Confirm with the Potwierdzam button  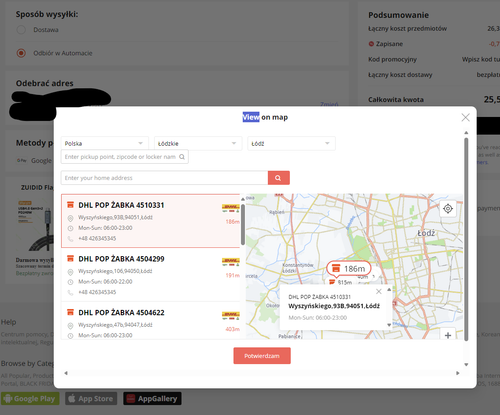[262, 356]
